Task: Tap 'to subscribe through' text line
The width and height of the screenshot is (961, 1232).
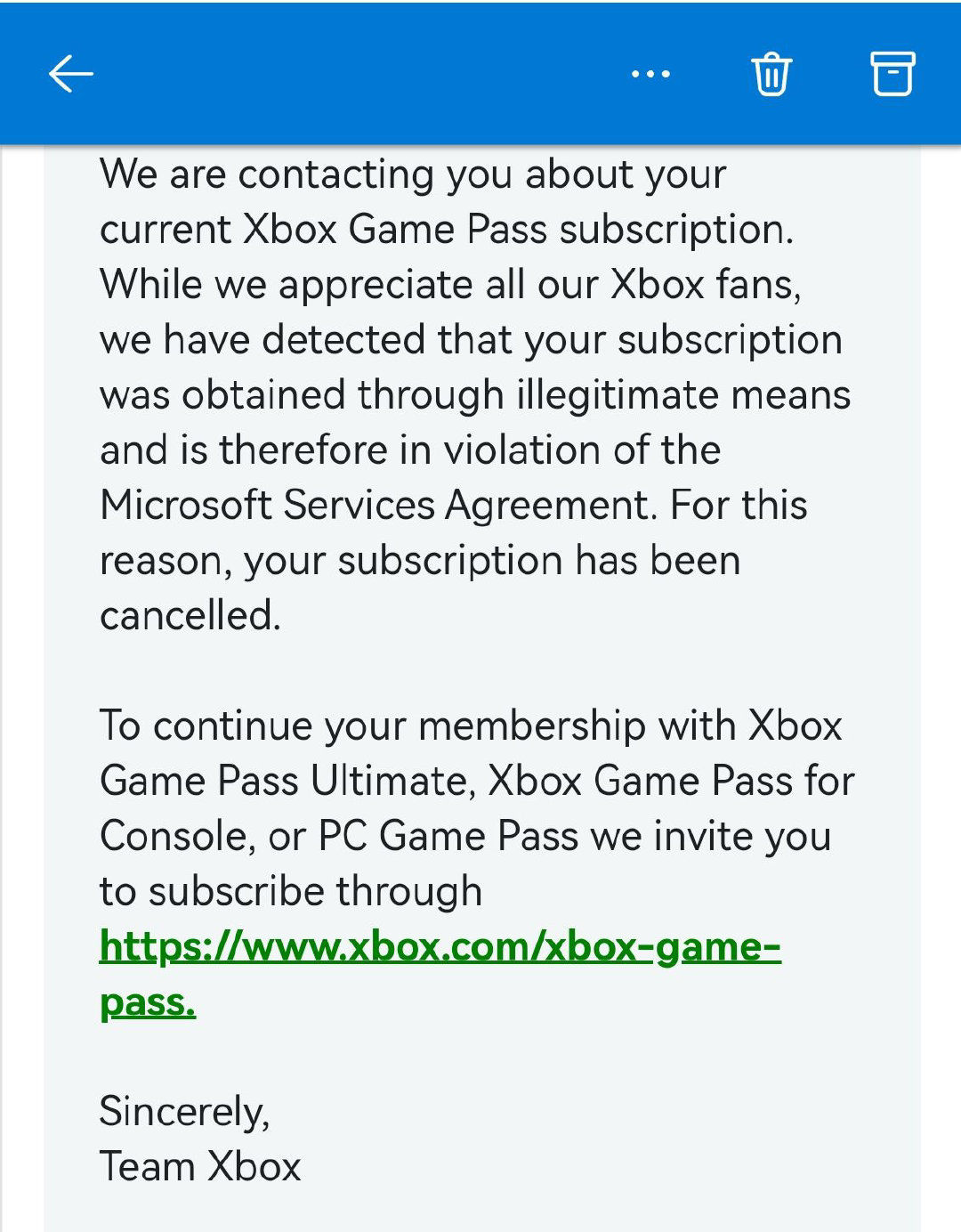Action: point(291,892)
